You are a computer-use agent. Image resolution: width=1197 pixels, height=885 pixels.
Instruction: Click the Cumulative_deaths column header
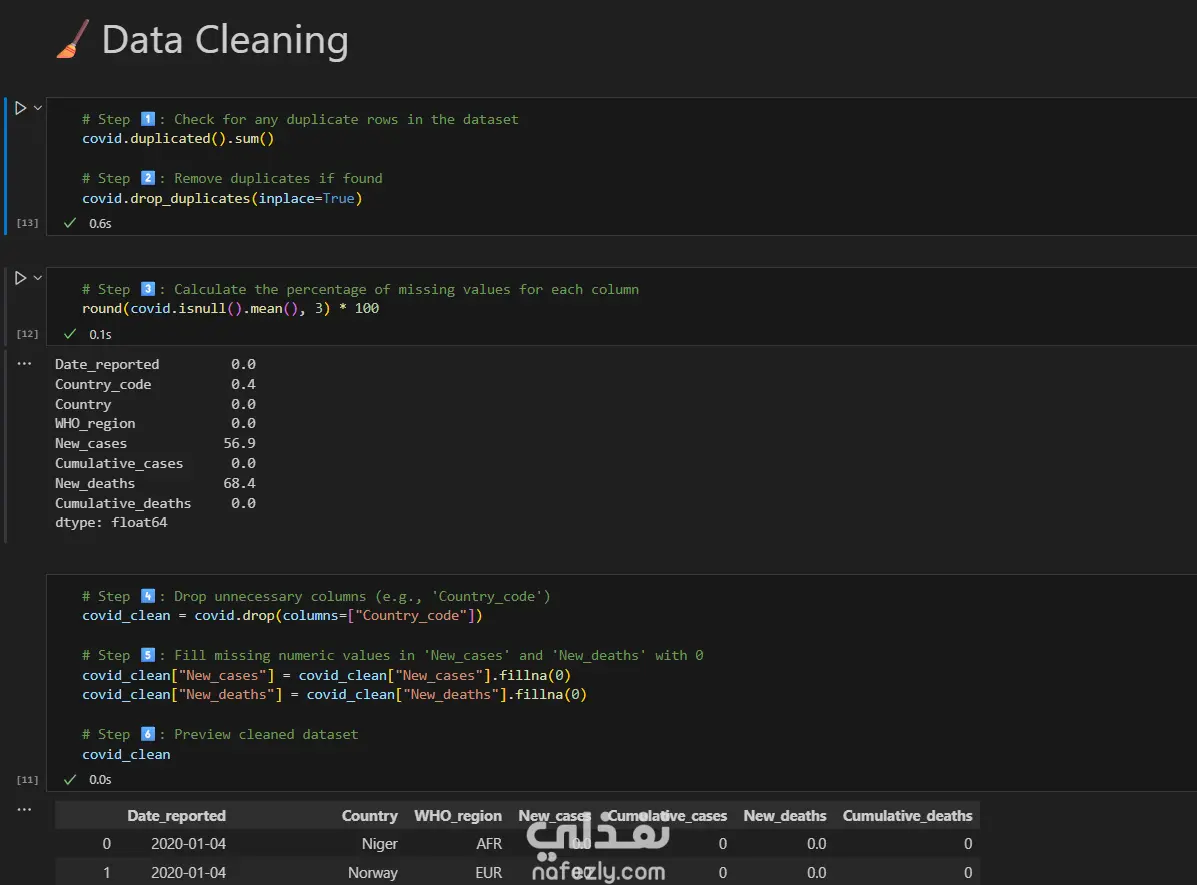click(907, 816)
